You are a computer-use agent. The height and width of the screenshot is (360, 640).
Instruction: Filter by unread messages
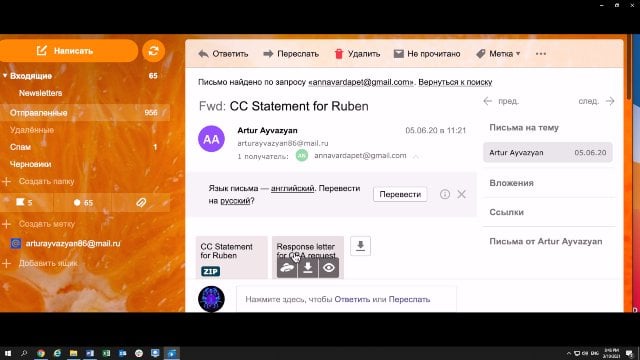(83, 202)
